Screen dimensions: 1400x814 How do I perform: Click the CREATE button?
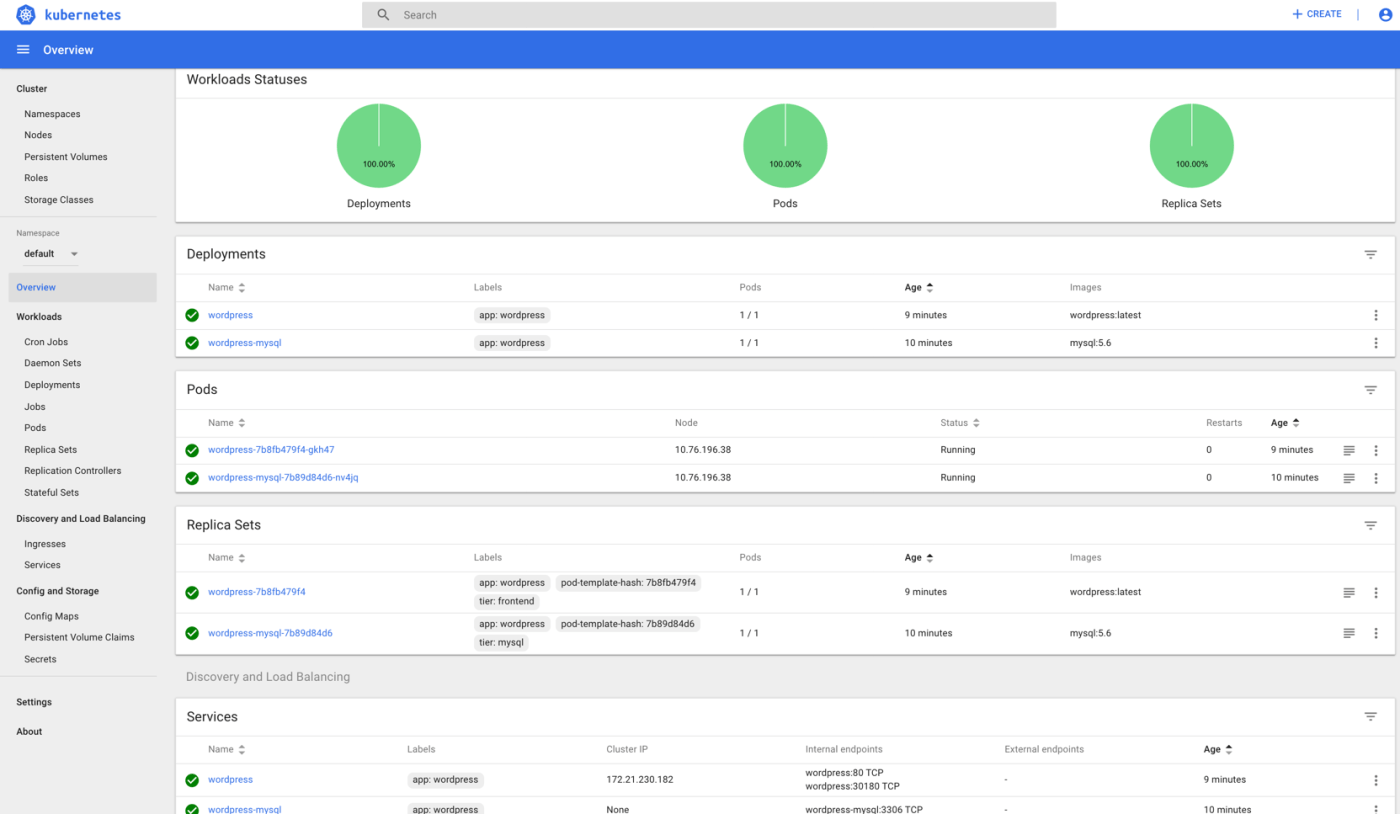[x=1316, y=15]
